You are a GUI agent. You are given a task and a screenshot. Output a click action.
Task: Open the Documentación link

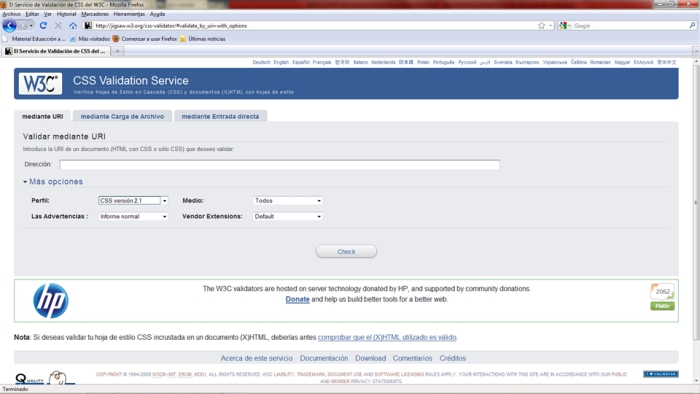(324, 358)
